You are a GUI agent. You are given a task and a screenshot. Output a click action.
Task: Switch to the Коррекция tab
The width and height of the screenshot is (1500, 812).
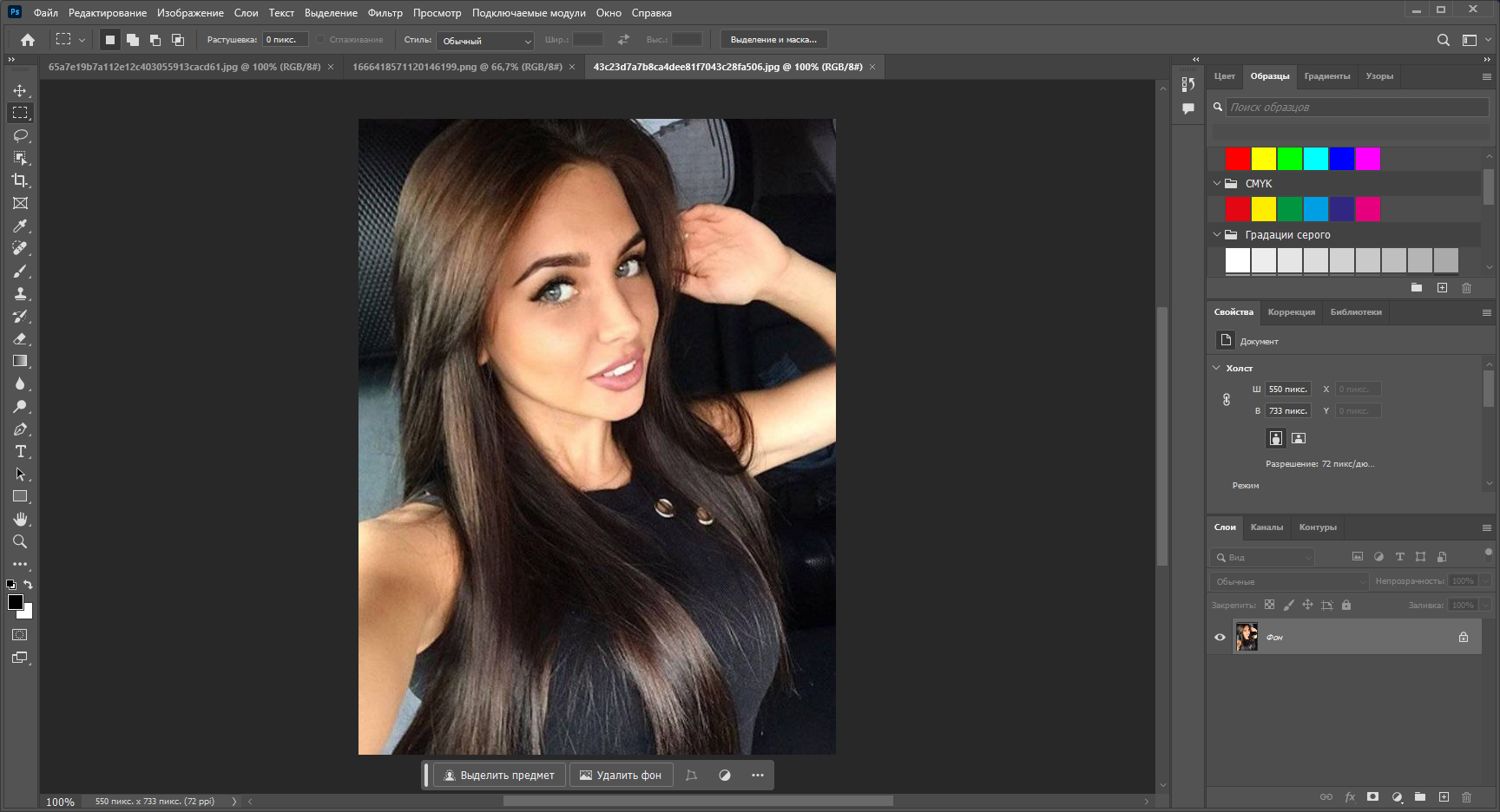1291,312
